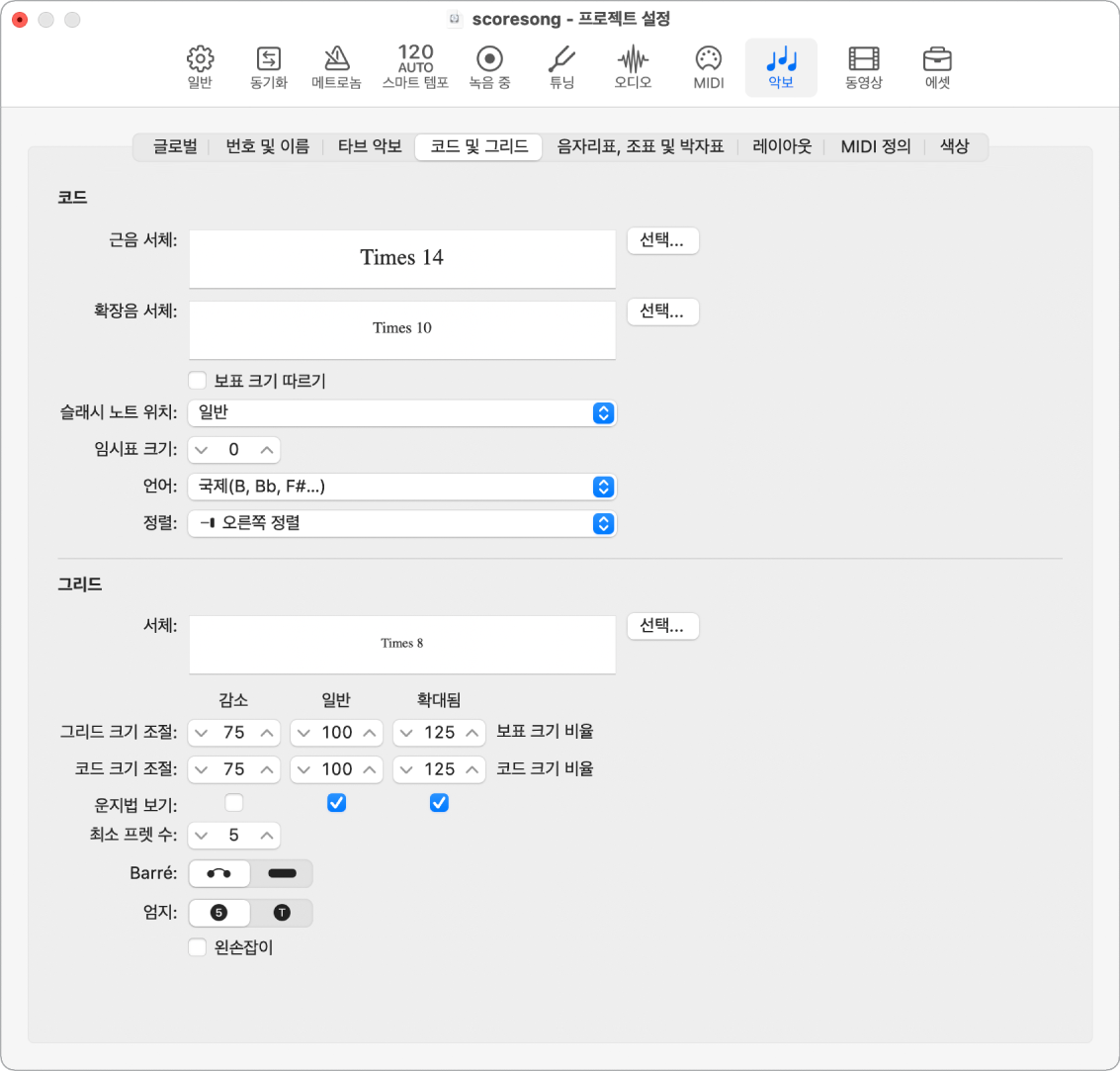Switch to the 타브 악보 tab

[x=370, y=146]
